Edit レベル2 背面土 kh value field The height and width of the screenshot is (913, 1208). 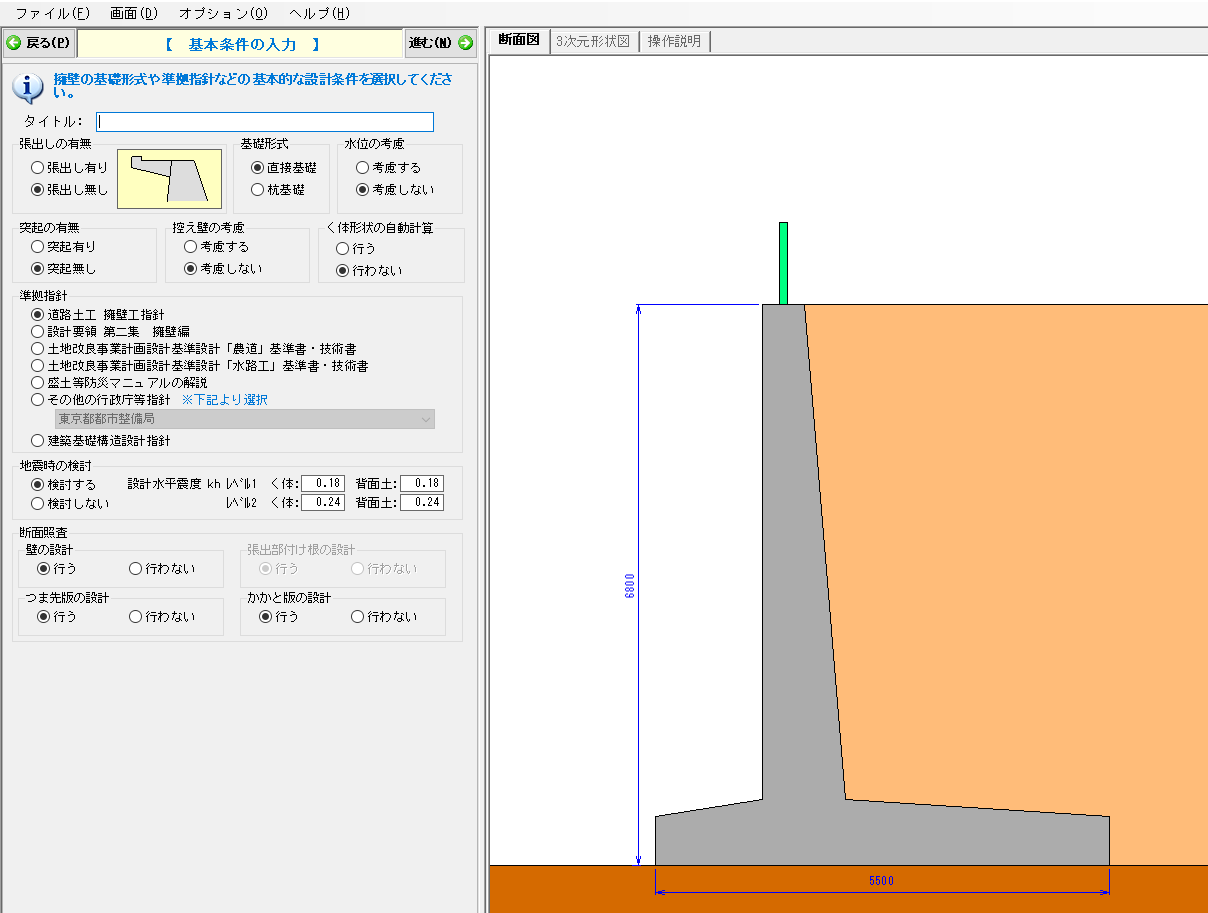422,503
